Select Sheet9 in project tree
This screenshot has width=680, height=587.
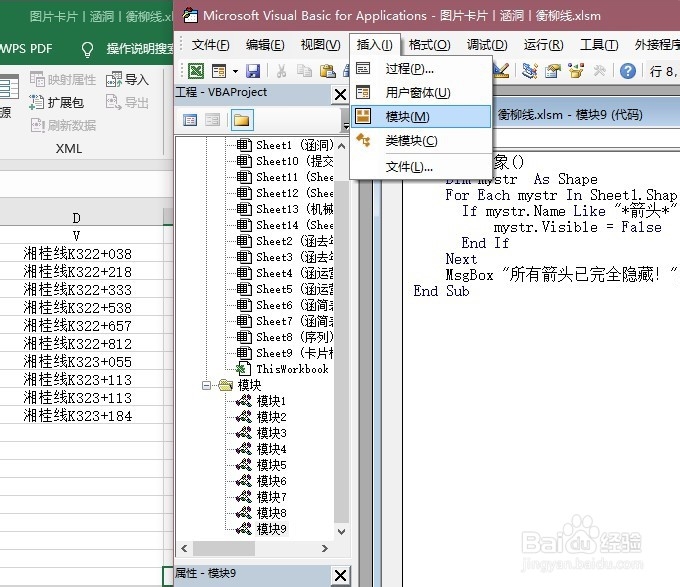(x=285, y=353)
